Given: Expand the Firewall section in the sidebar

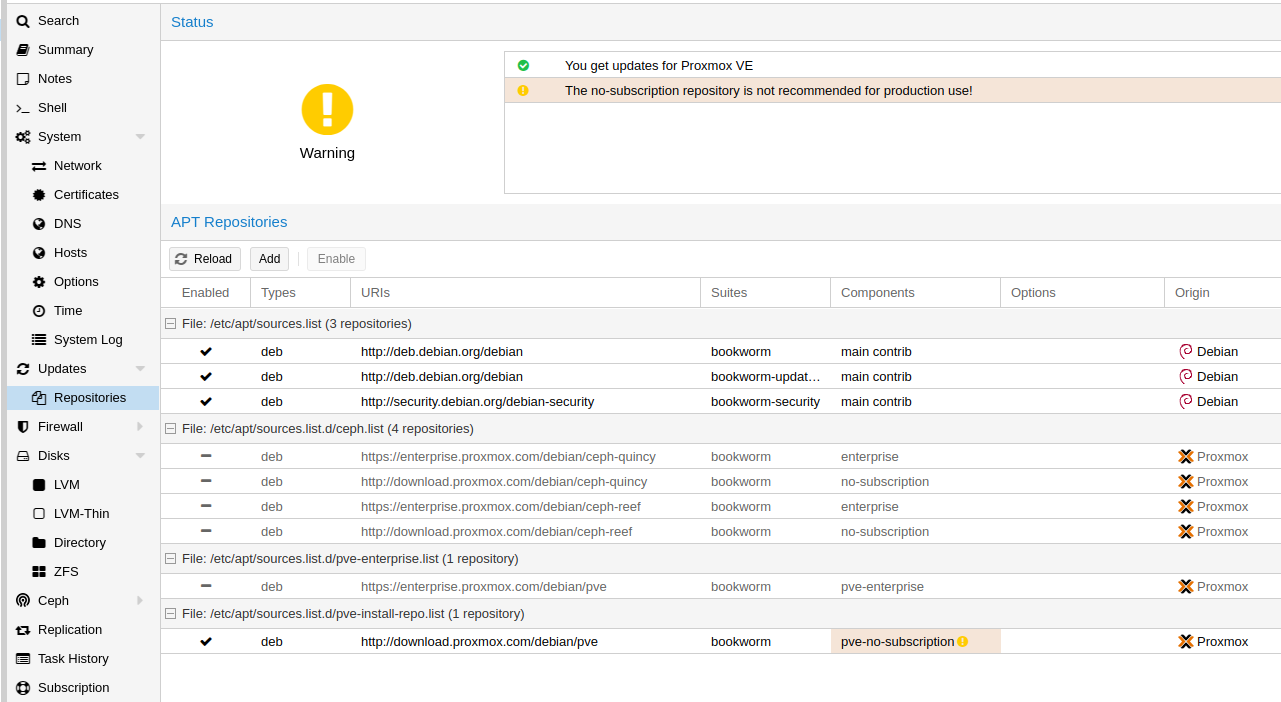Looking at the screenshot, I should pyautogui.click(x=140, y=426).
